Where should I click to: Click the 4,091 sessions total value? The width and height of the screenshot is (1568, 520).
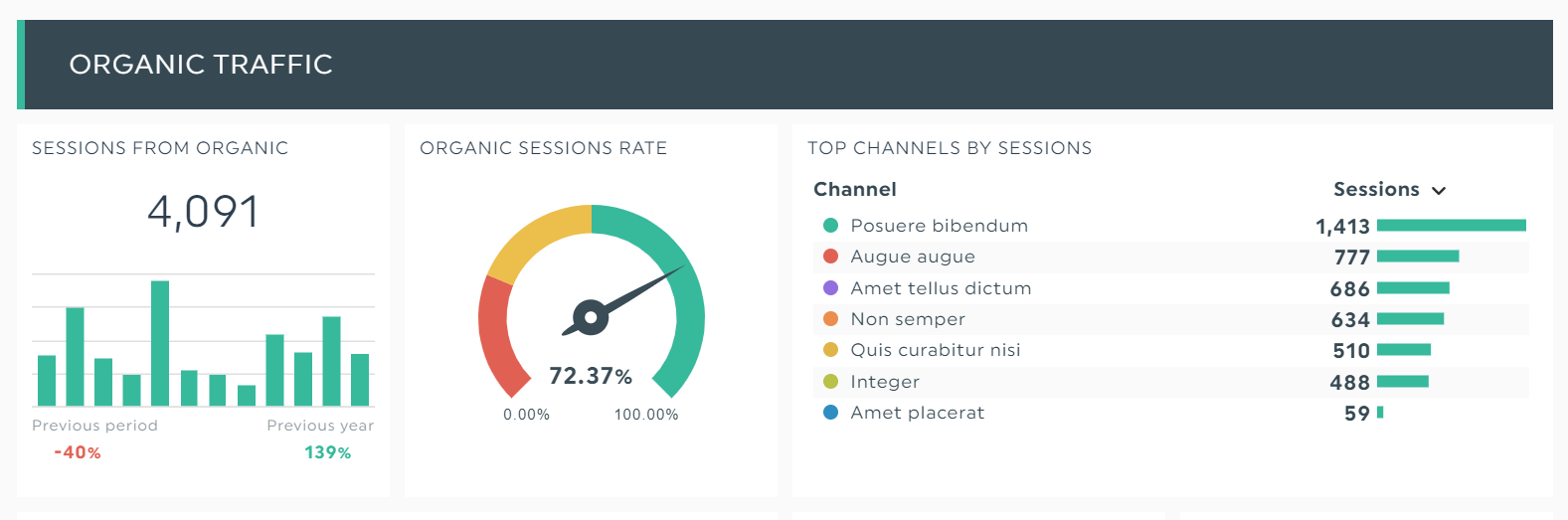[204, 212]
